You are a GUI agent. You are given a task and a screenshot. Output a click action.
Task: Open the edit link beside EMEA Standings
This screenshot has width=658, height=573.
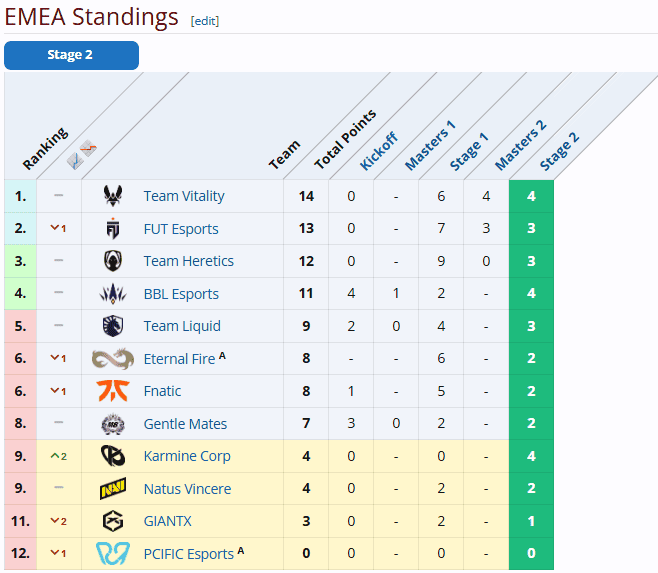[x=205, y=21]
